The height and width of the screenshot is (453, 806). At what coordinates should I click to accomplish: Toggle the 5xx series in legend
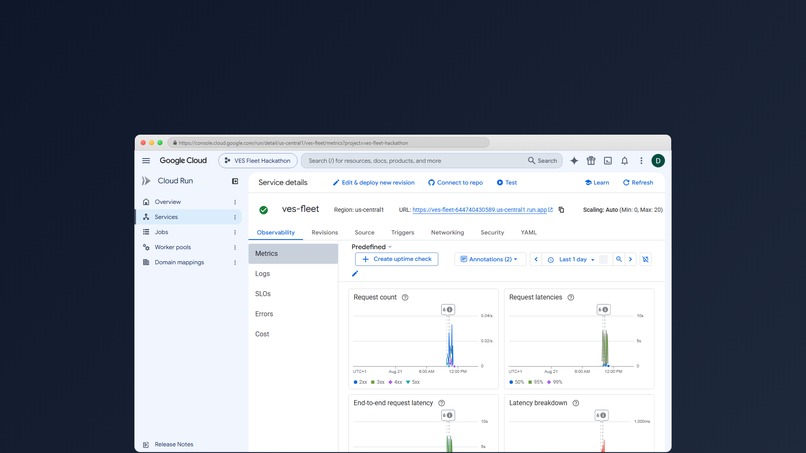click(412, 382)
